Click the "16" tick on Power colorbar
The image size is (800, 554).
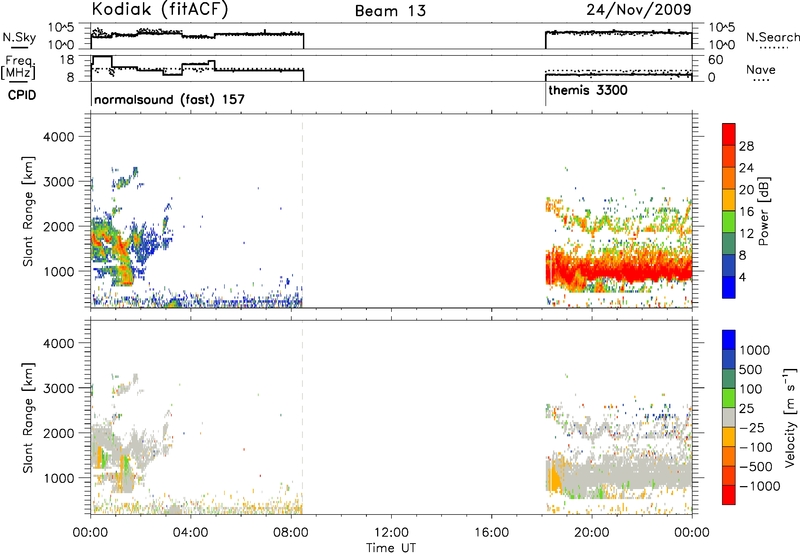pos(746,212)
